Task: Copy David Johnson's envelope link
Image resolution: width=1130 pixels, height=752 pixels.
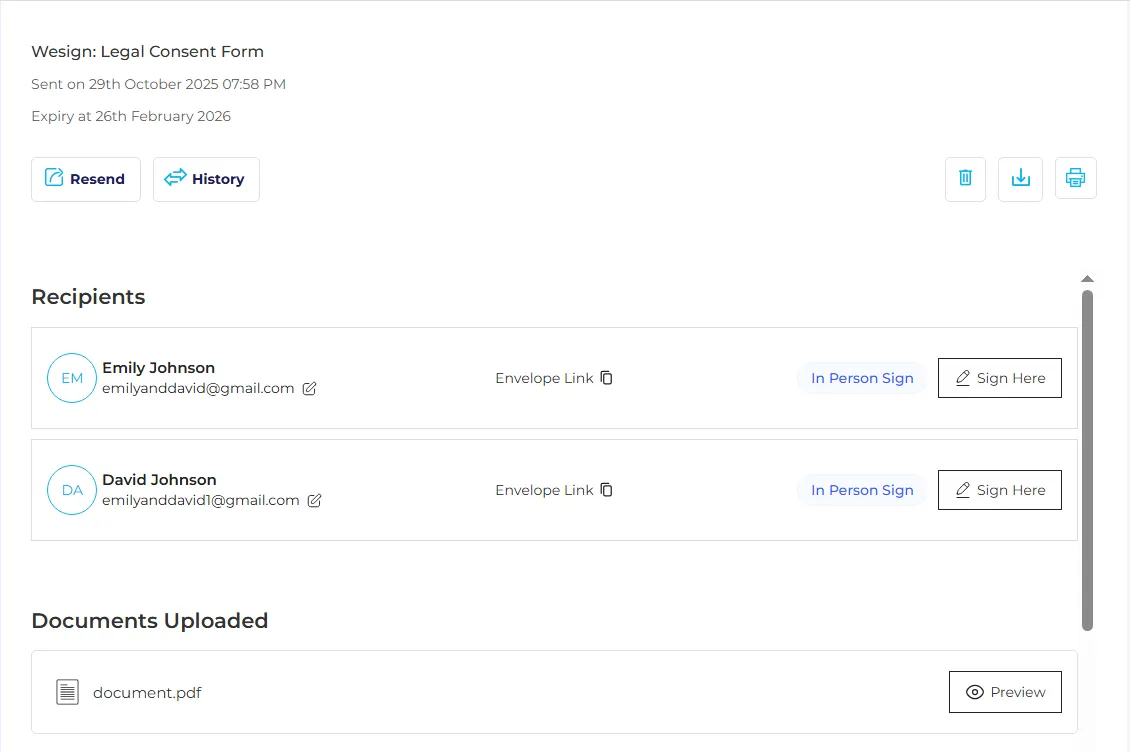Action: 607,490
